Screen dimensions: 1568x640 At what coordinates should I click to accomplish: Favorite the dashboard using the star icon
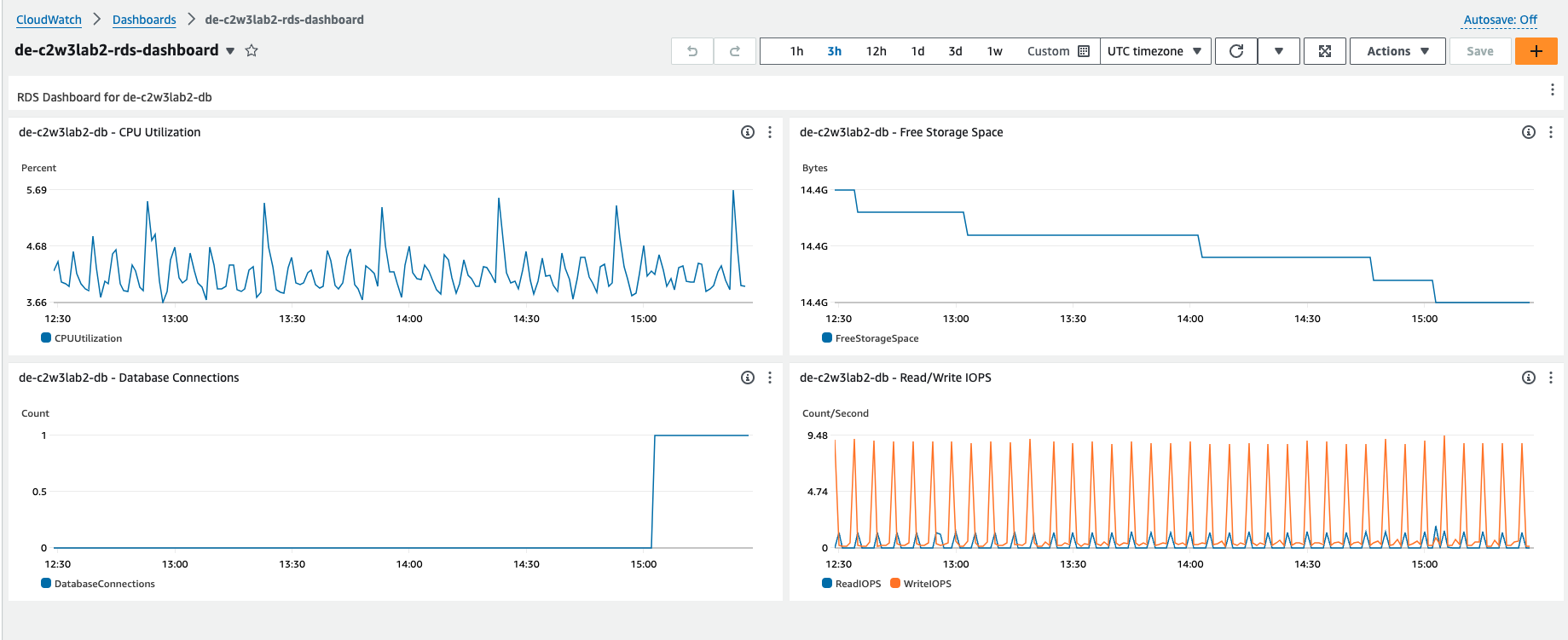(252, 50)
